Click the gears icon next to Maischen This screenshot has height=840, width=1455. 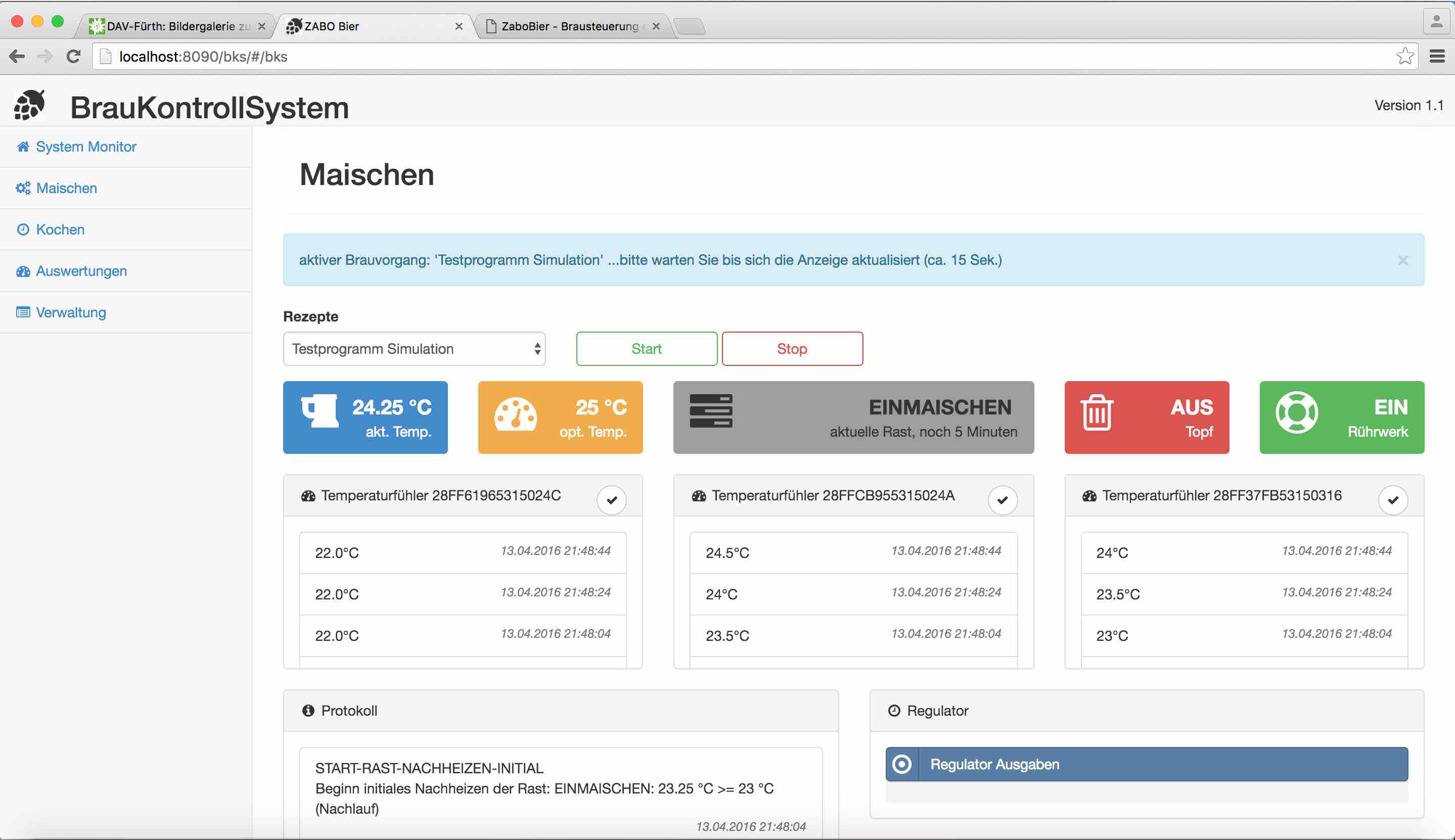pos(23,188)
